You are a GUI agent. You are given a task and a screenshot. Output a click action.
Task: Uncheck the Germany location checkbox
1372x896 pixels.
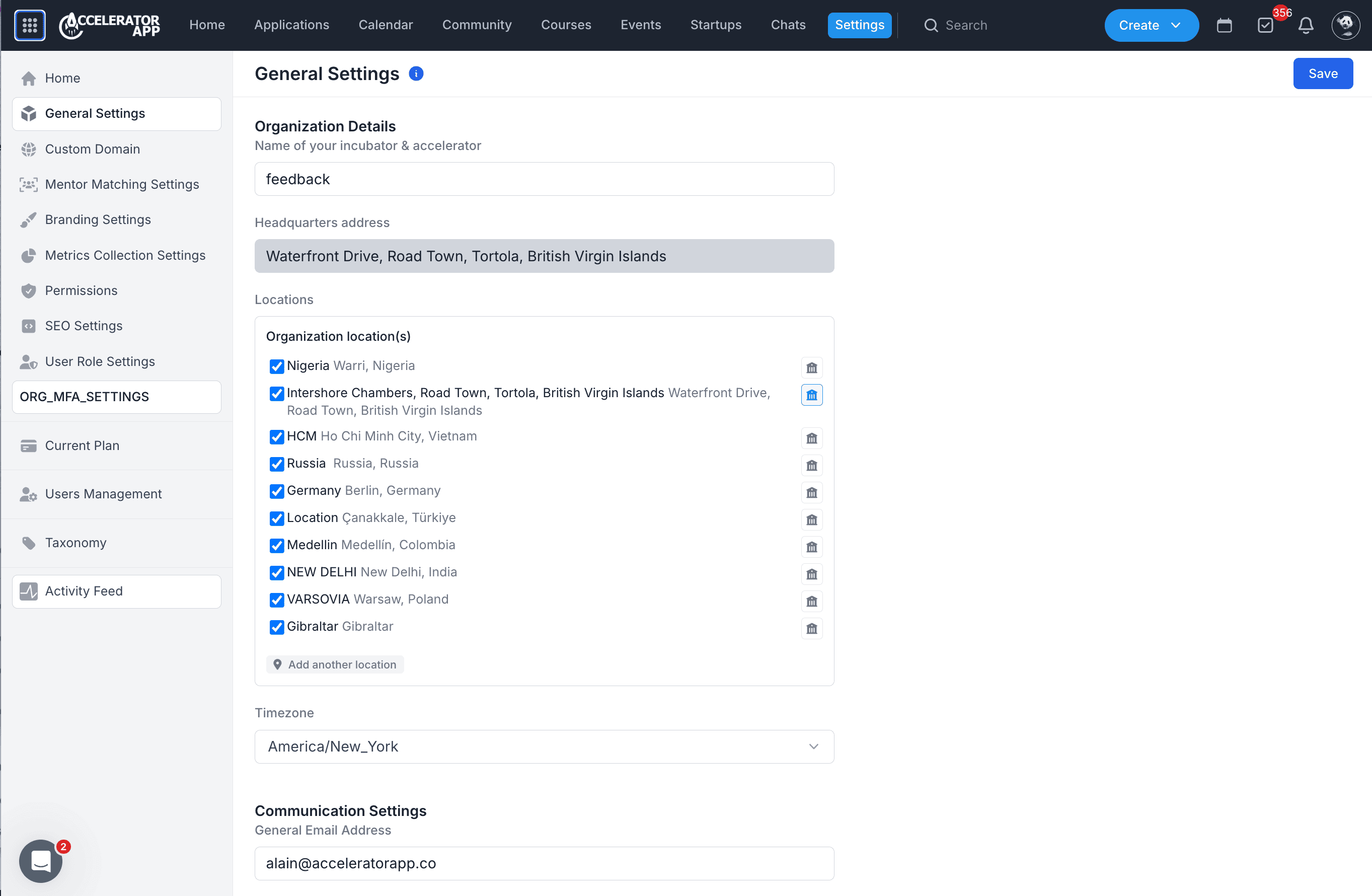pos(277,491)
